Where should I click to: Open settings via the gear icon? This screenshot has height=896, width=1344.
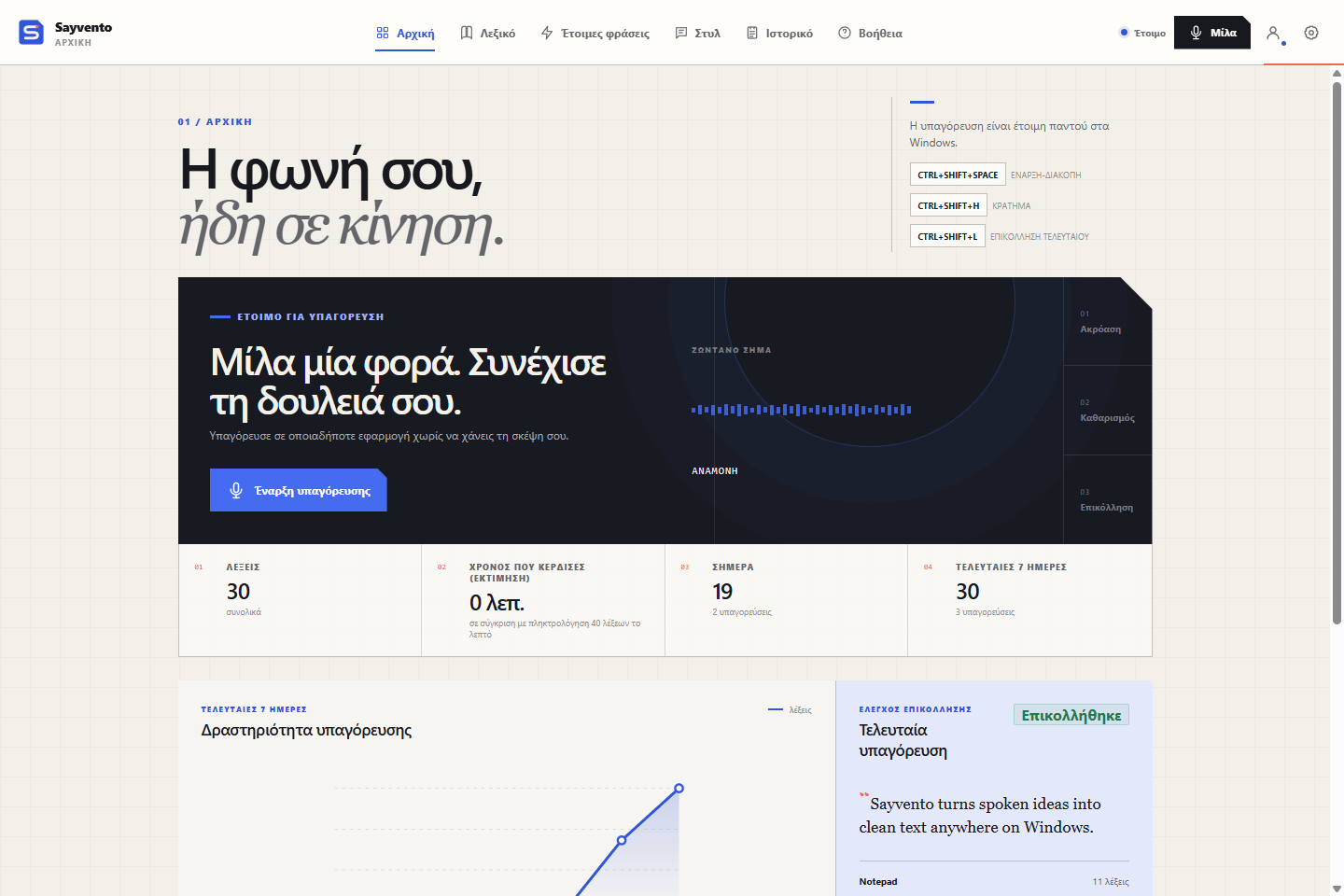pos(1311,33)
